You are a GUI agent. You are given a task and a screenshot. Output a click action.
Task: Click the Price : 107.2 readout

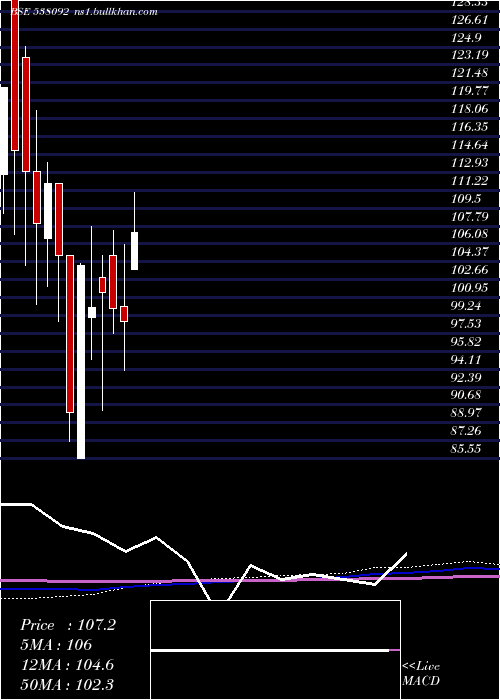click(x=68, y=625)
